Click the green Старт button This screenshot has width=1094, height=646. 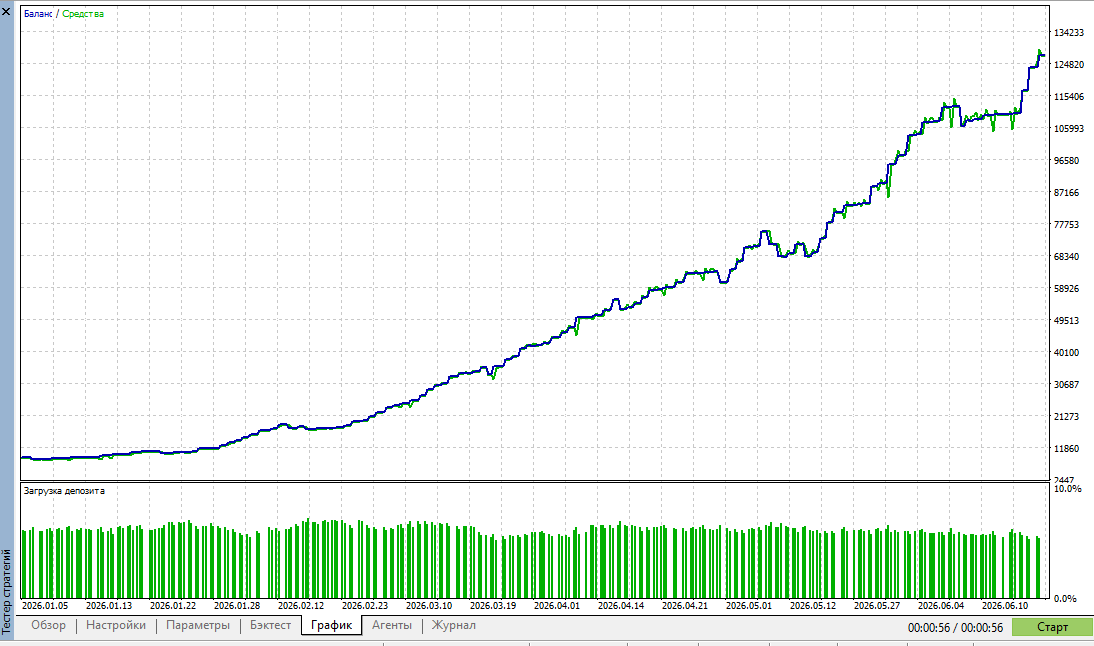pyautogui.click(x=1052, y=627)
